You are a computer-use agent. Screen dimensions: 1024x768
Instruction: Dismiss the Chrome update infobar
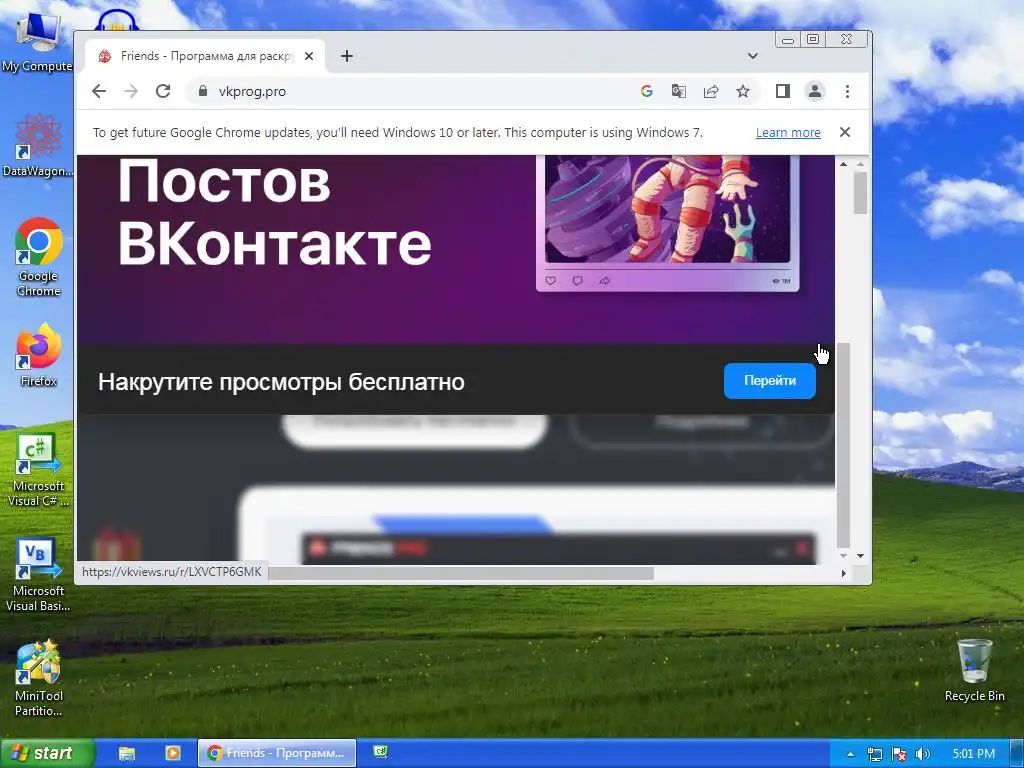(x=844, y=132)
